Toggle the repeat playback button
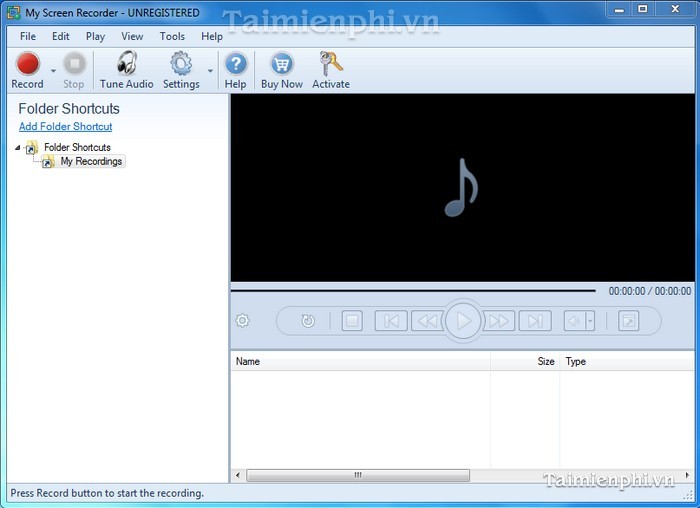The image size is (700, 508). [308, 321]
